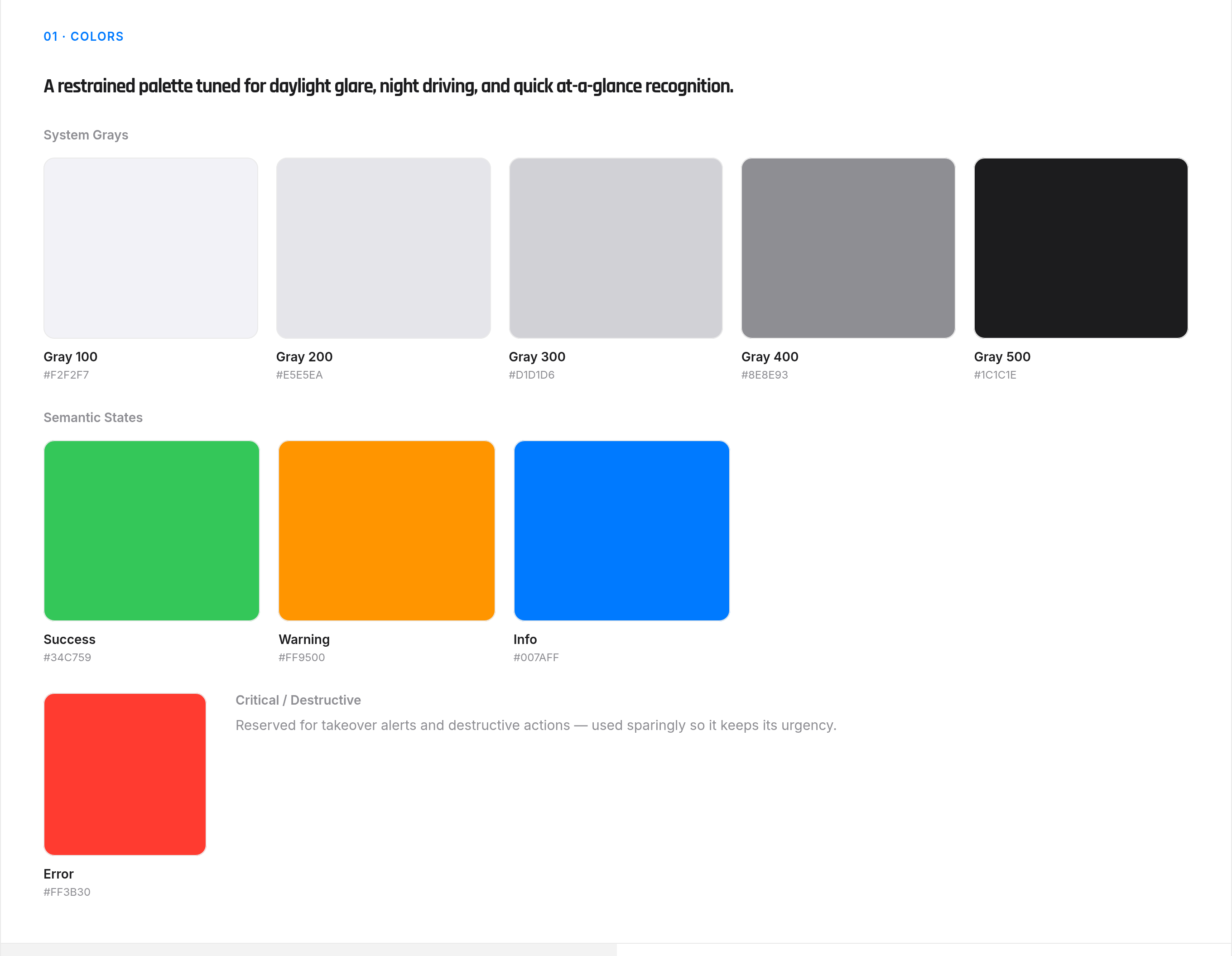Click the hex value #1C1C1E

[x=995, y=375]
